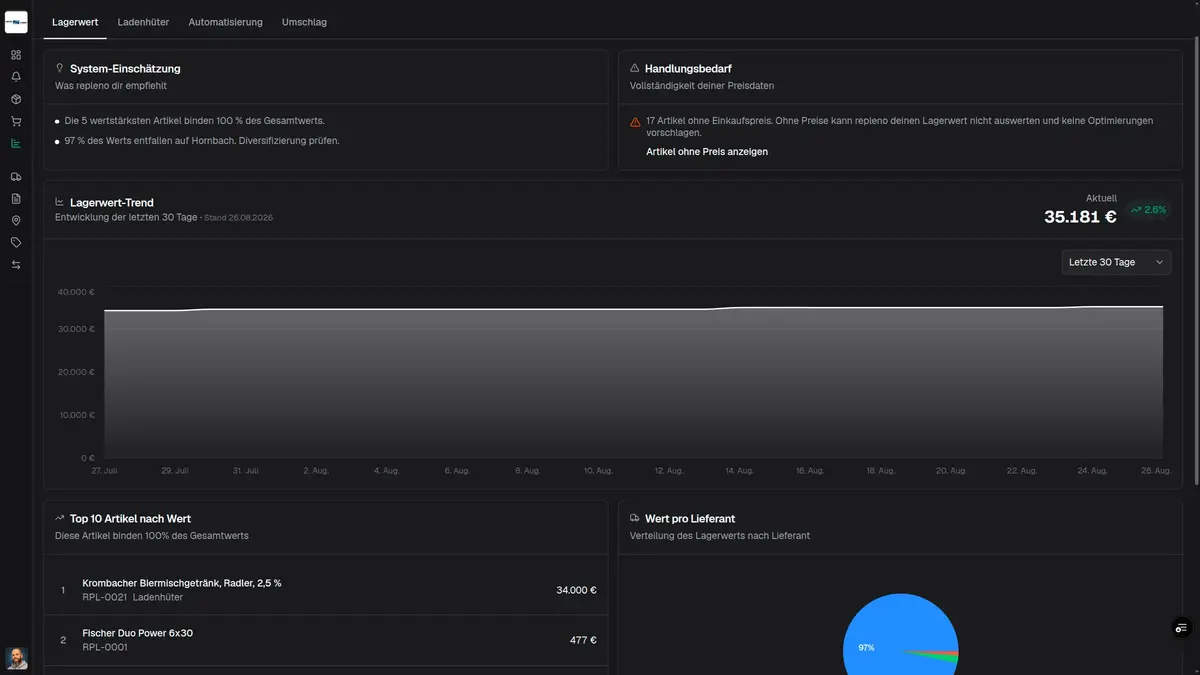
Task: Click the warning triangle beside Handlungsbedarf heading
Action: [x=635, y=68]
